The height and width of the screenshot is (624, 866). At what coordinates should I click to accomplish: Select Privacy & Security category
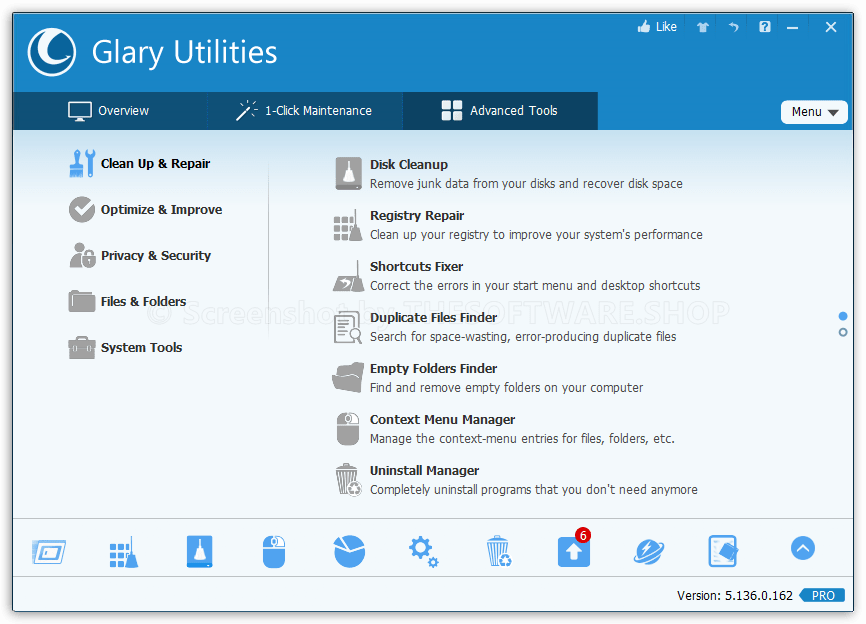pyautogui.click(x=140, y=255)
